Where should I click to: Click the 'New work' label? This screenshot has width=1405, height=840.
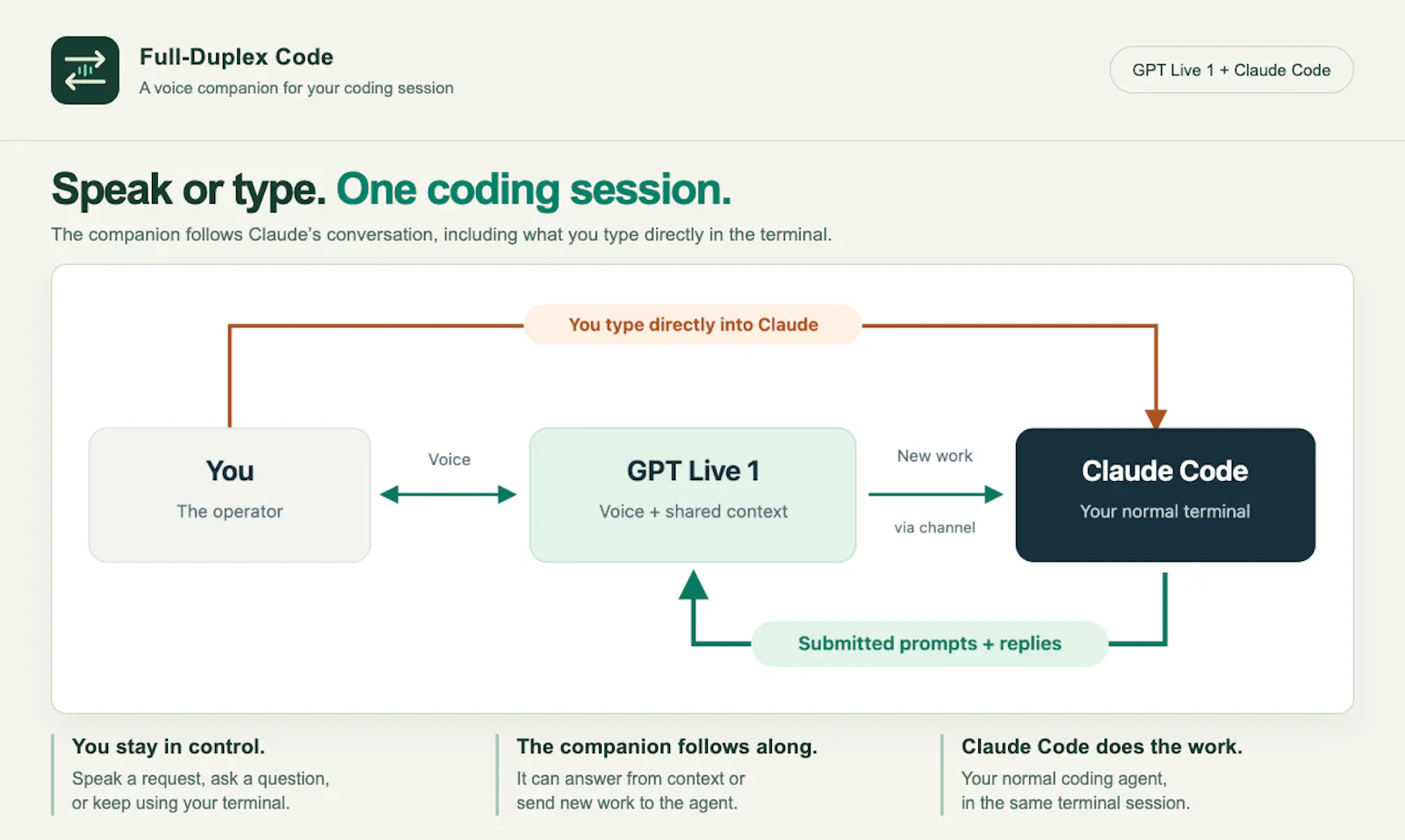click(x=935, y=456)
